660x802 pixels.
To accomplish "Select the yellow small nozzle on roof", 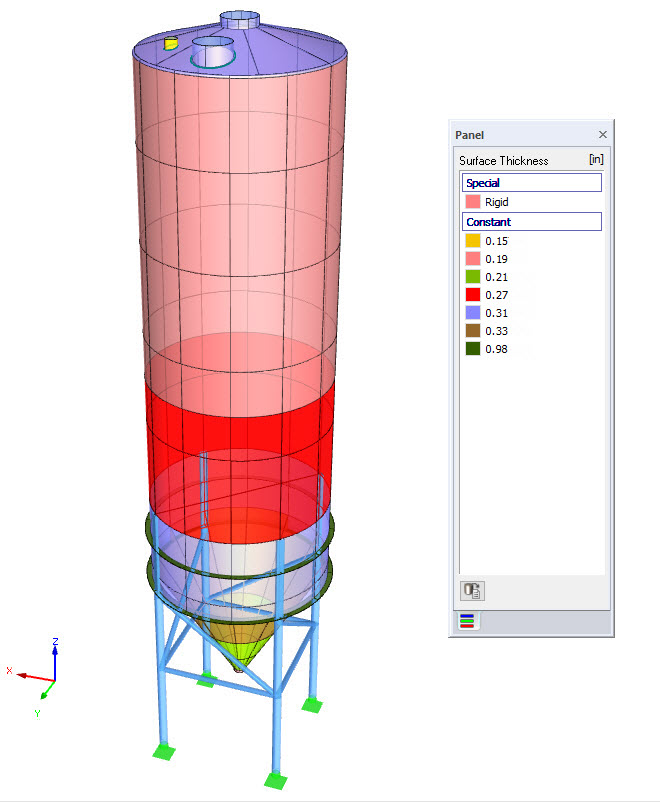I will click(x=171, y=43).
